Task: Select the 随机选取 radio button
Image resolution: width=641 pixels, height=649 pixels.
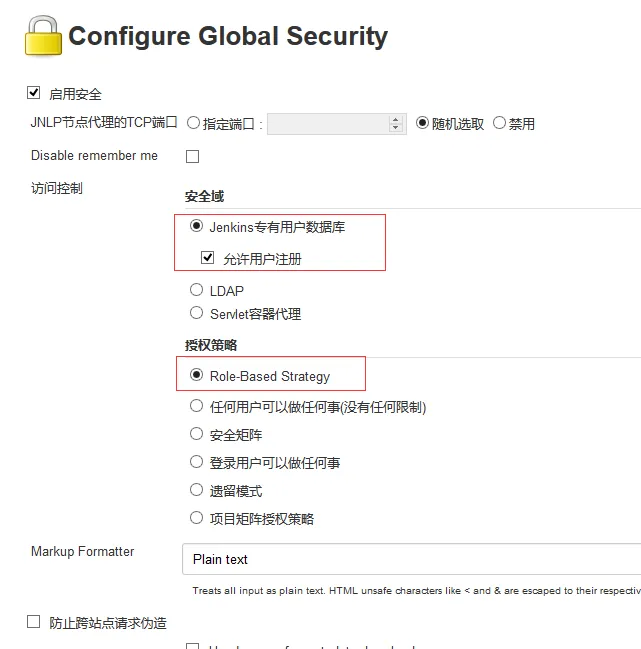Action: (422, 123)
